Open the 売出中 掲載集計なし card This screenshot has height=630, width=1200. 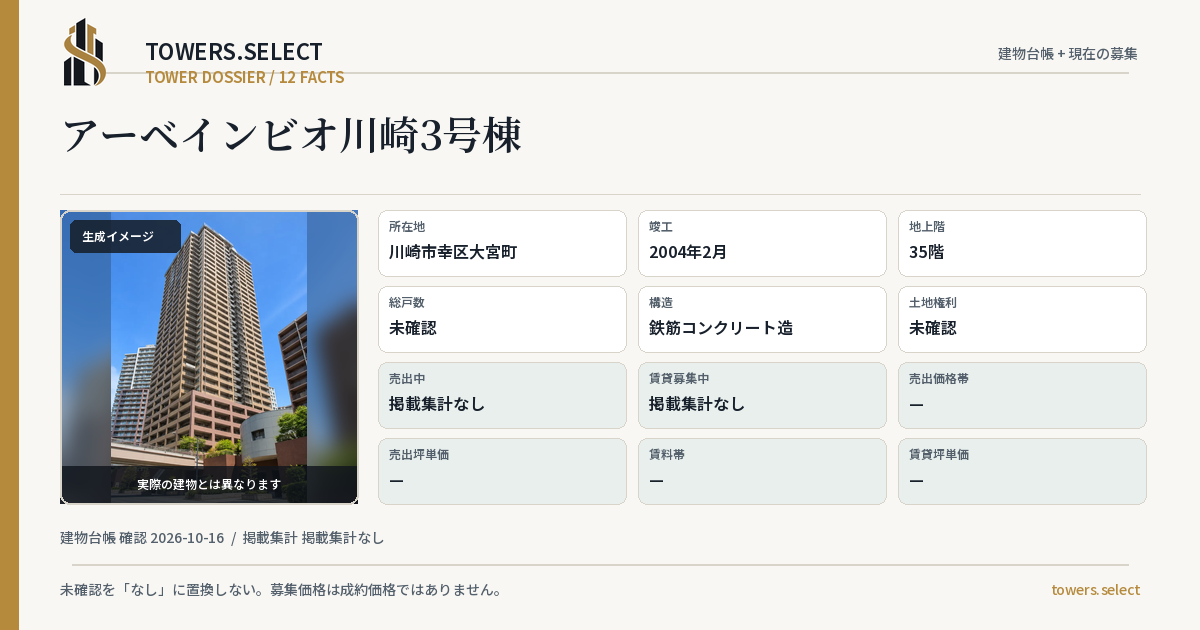502,395
